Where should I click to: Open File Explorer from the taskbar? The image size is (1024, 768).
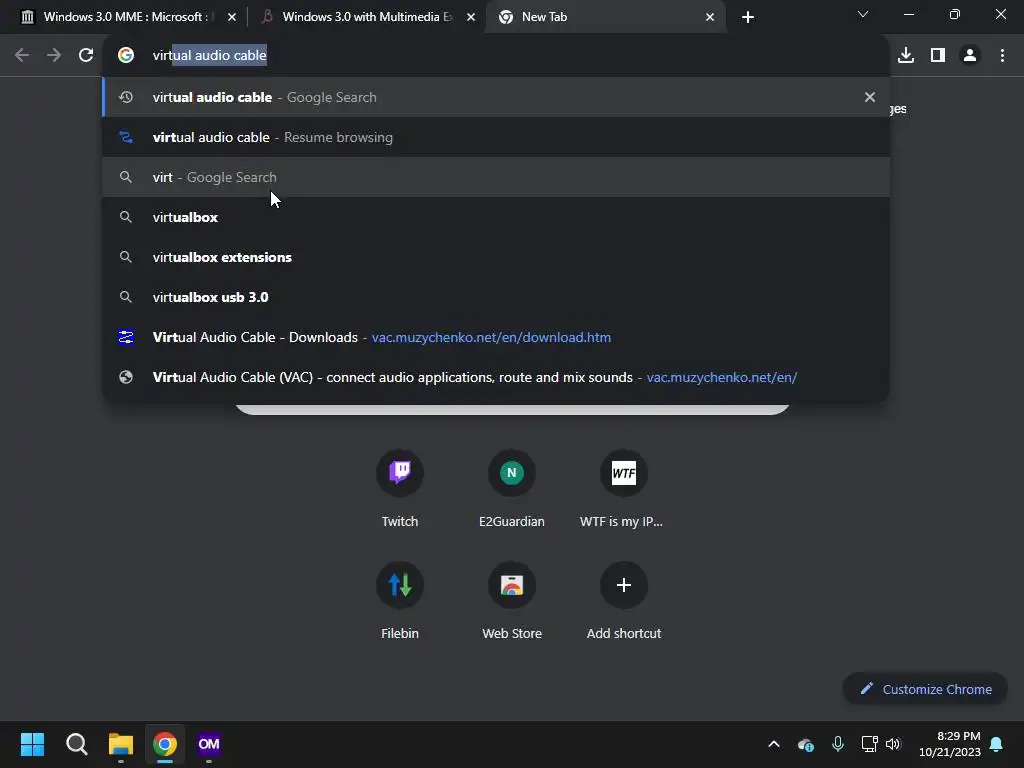121,744
